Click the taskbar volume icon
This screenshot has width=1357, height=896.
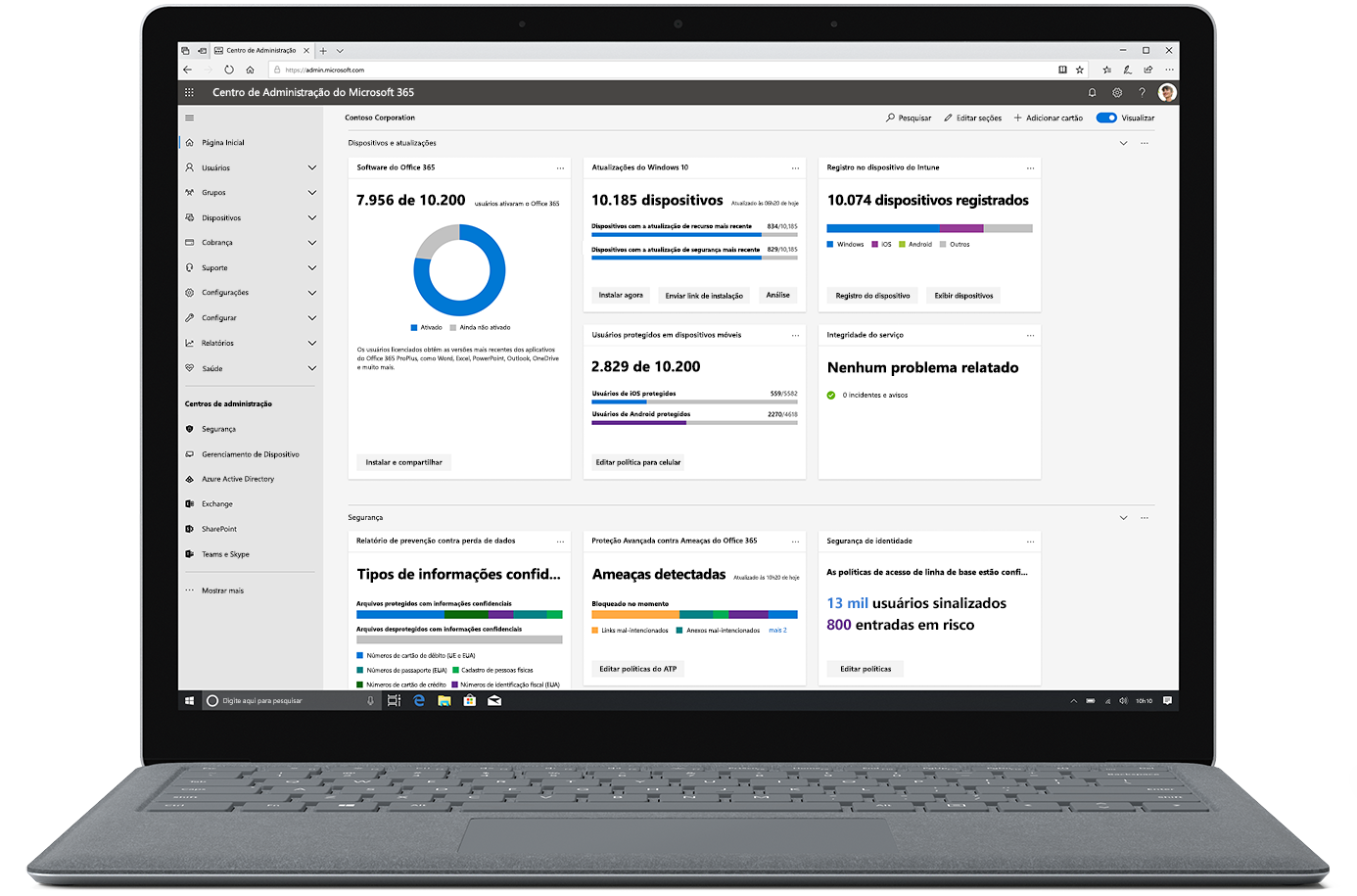tap(1123, 700)
